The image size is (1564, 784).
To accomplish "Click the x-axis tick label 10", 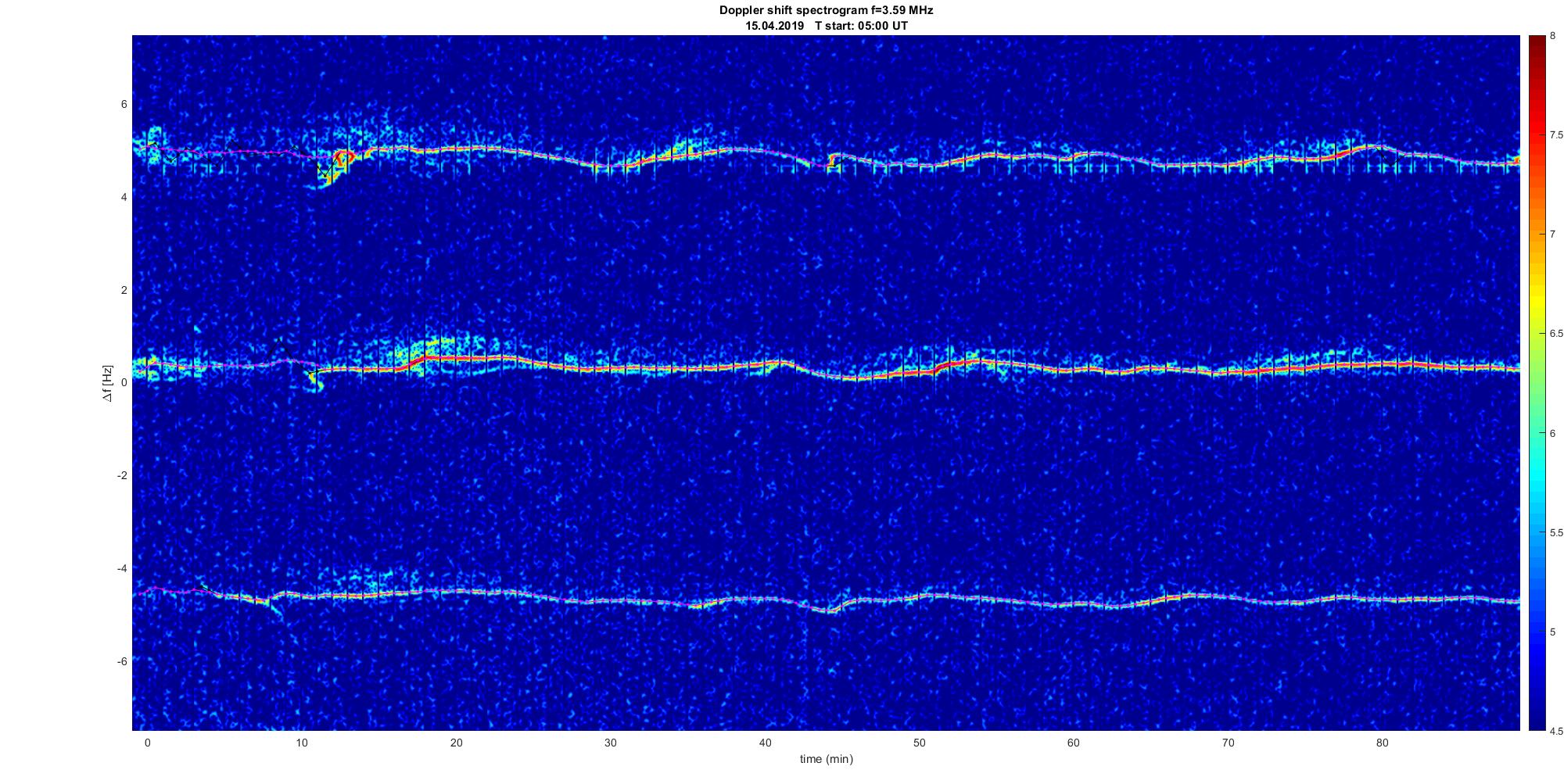I will (x=302, y=743).
